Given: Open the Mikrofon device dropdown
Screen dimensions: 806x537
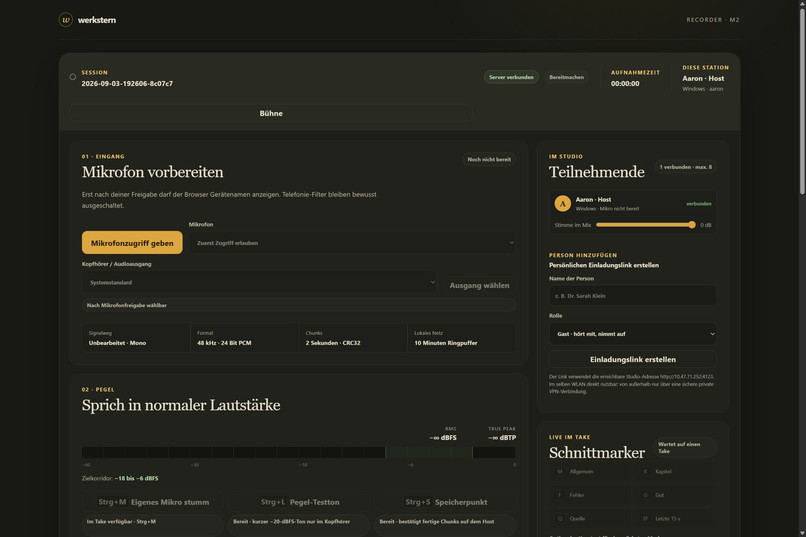Looking at the screenshot, I should (x=353, y=243).
